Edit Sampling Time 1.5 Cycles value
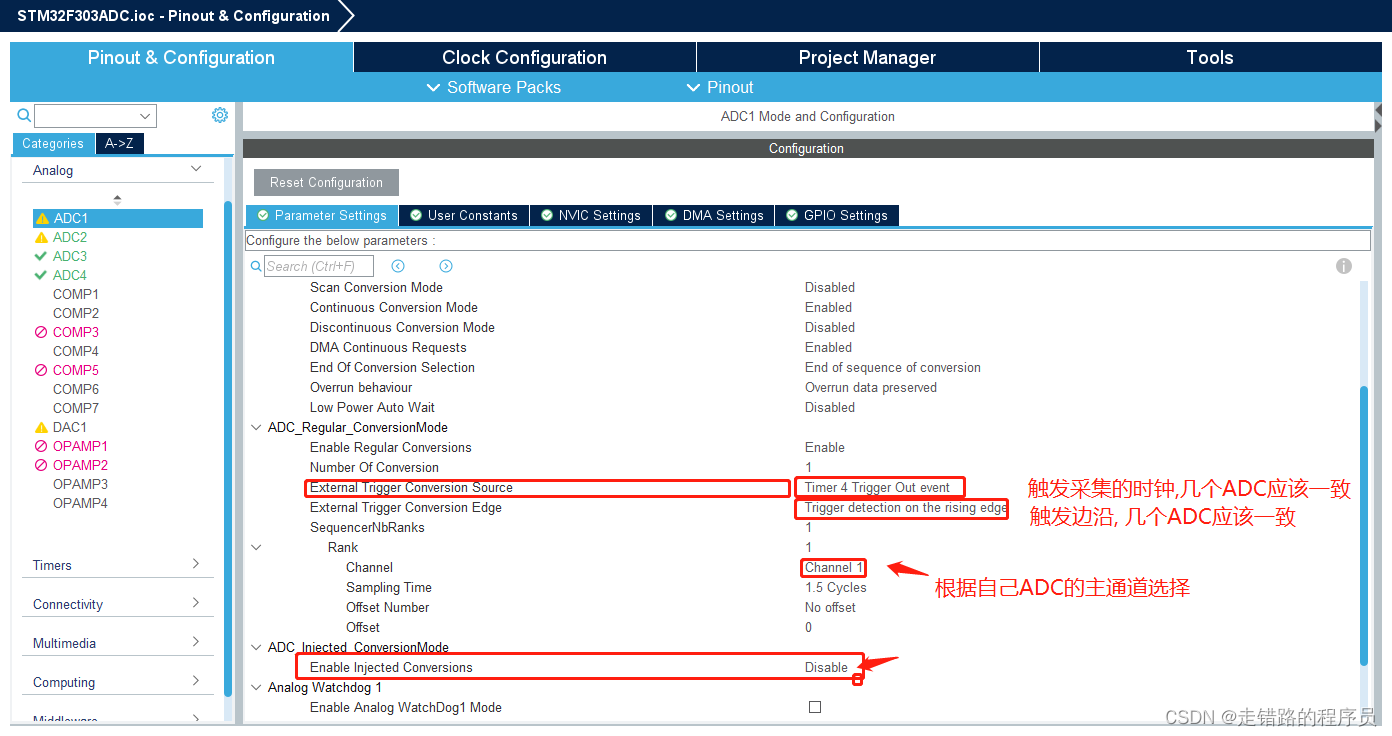Screen dimensions: 1392x736 (836, 587)
